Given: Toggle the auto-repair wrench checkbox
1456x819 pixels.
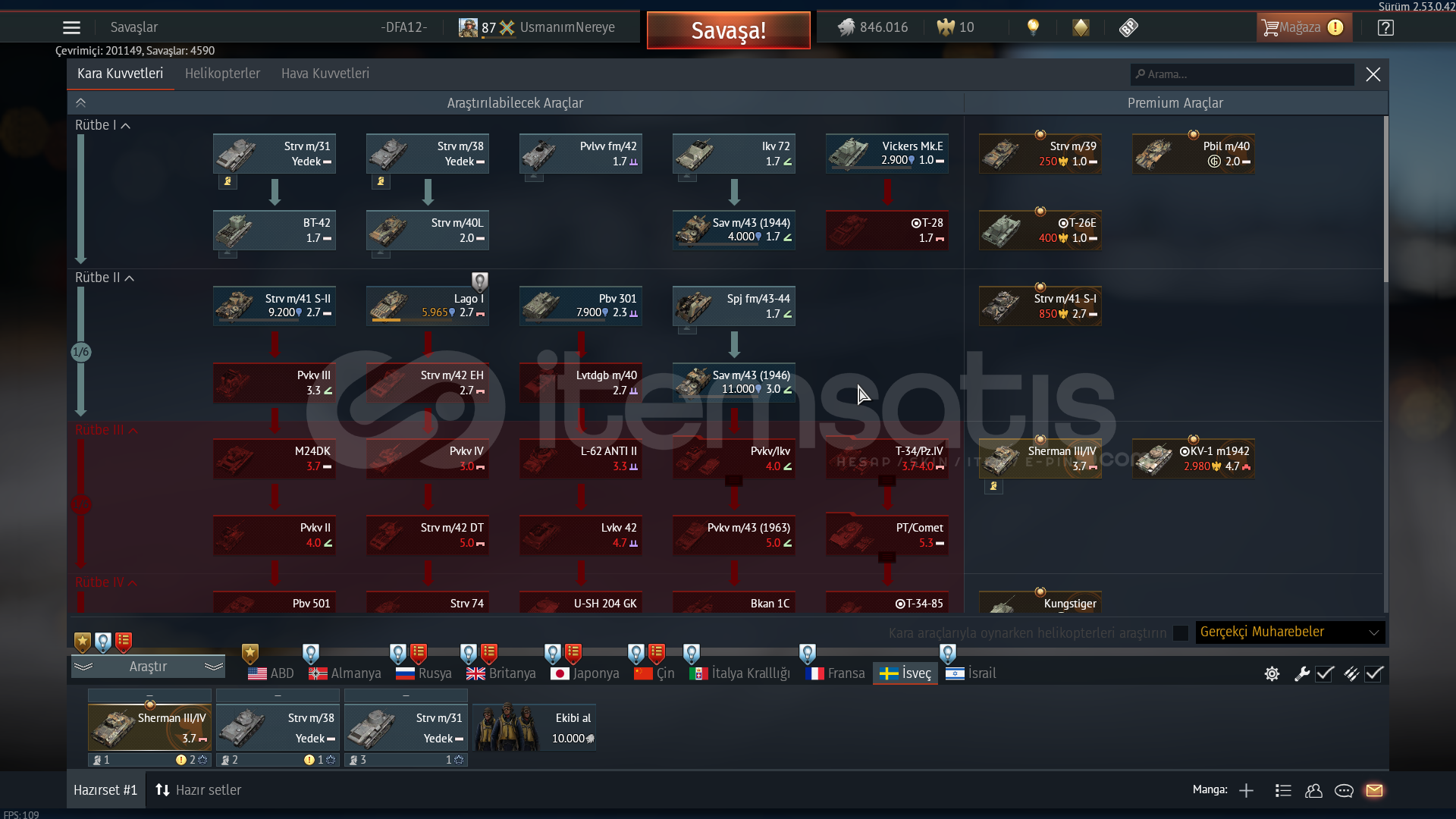Looking at the screenshot, I should click(1324, 673).
